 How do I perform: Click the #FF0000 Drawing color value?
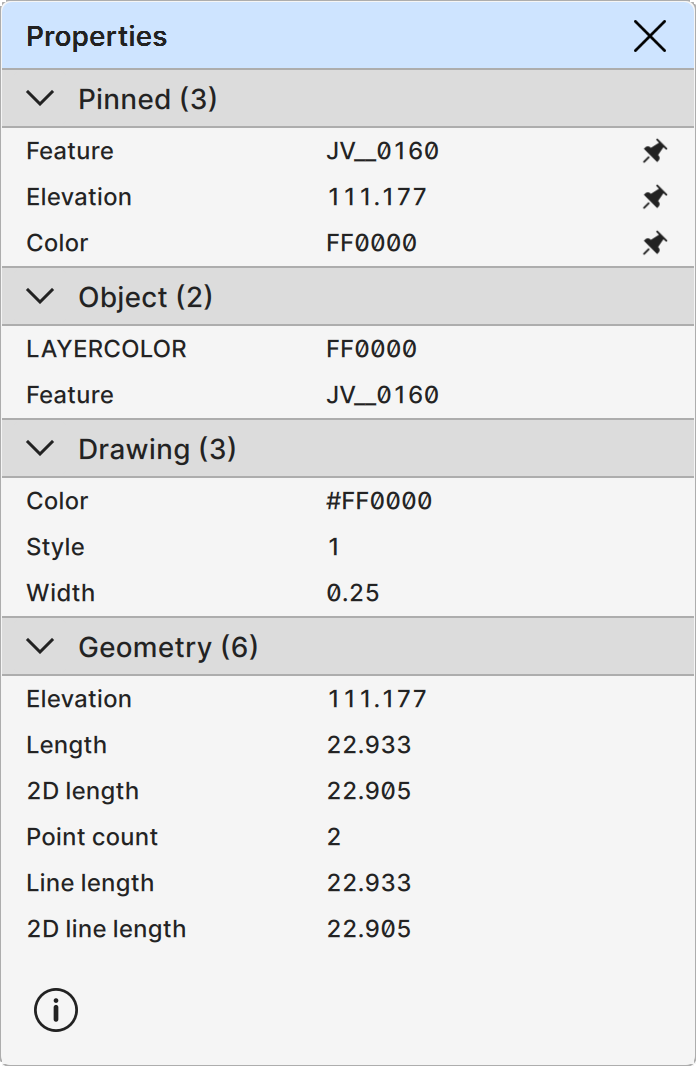click(x=379, y=501)
